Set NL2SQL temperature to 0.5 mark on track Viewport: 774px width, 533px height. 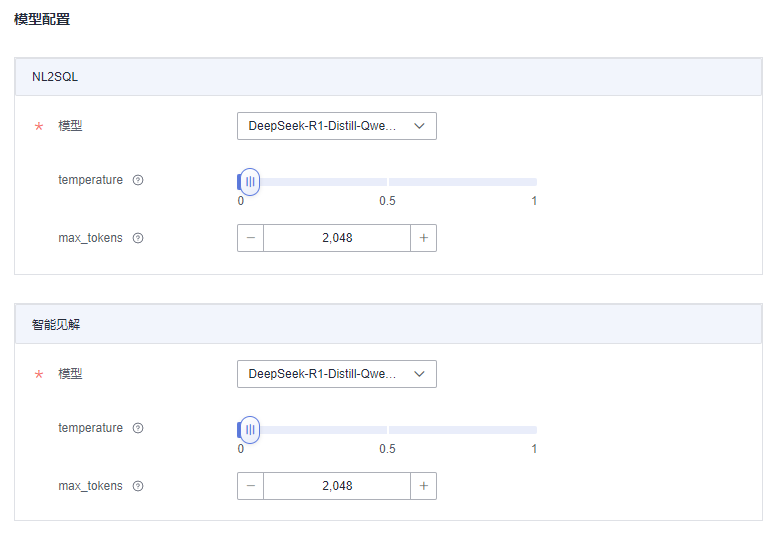[387, 182]
